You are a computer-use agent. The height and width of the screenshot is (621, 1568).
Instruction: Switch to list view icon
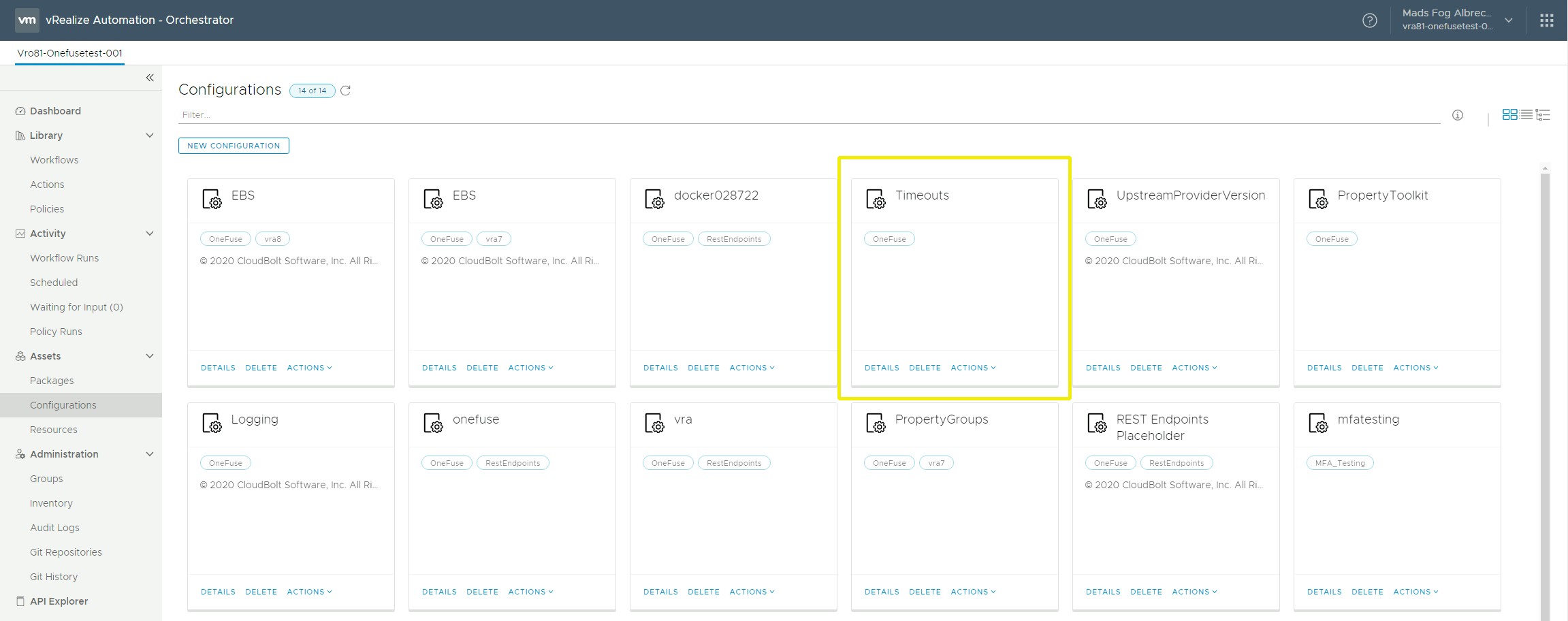pyautogui.click(x=1526, y=114)
